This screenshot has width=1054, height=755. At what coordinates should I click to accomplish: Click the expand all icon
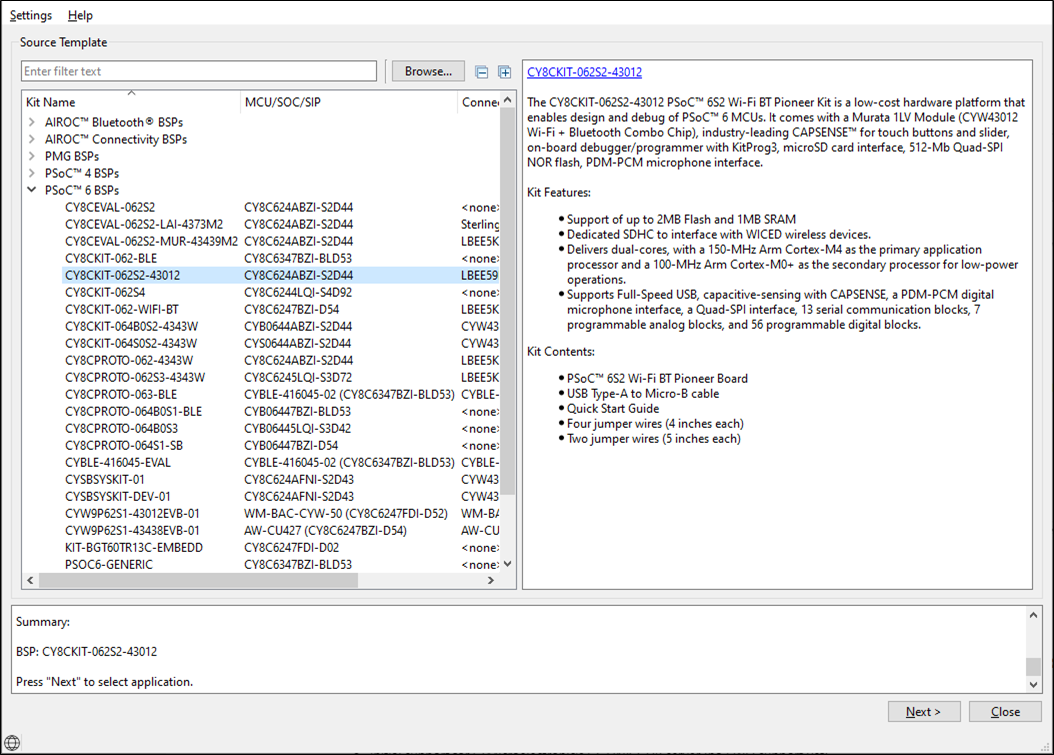(x=504, y=72)
